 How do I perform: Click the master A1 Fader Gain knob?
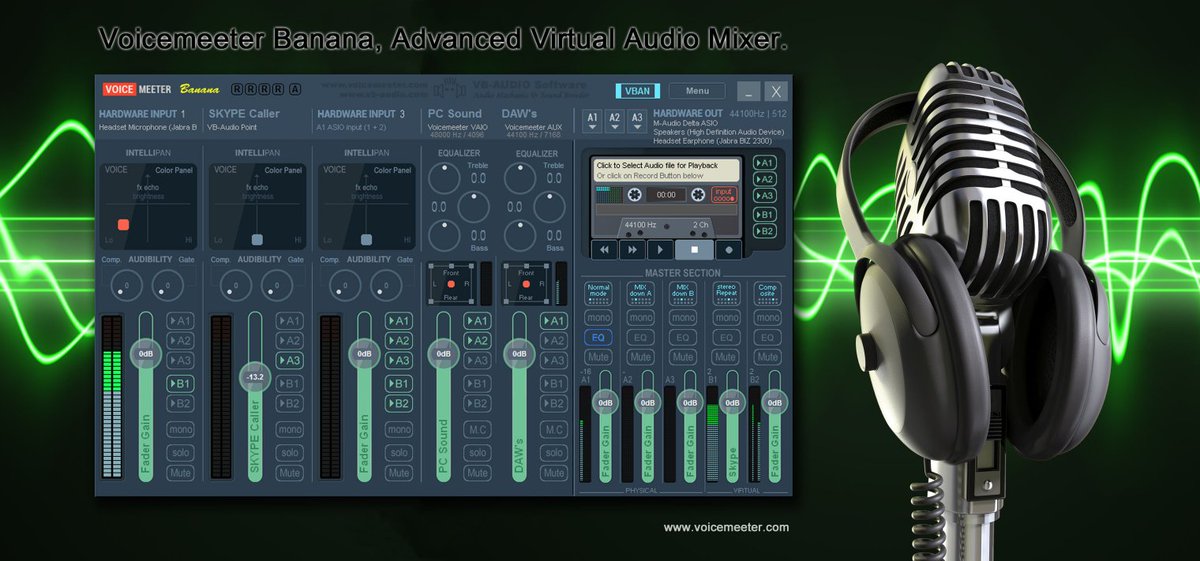[x=605, y=402]
